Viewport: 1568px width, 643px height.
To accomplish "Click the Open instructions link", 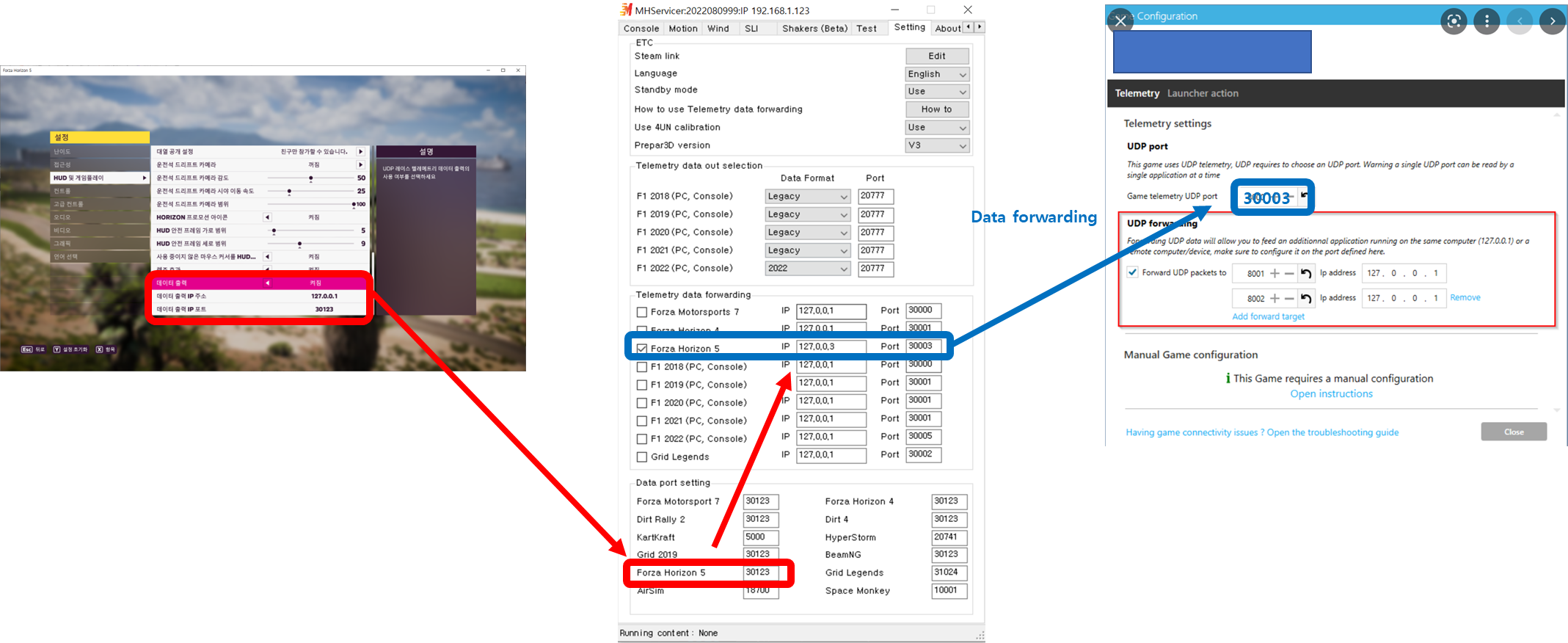I will pos(1331,394).
